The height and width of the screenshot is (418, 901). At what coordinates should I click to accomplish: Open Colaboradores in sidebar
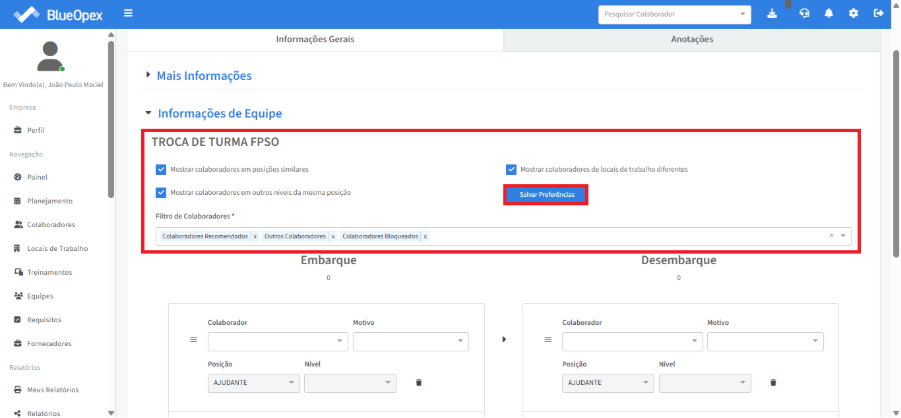(x=51, y=225)
